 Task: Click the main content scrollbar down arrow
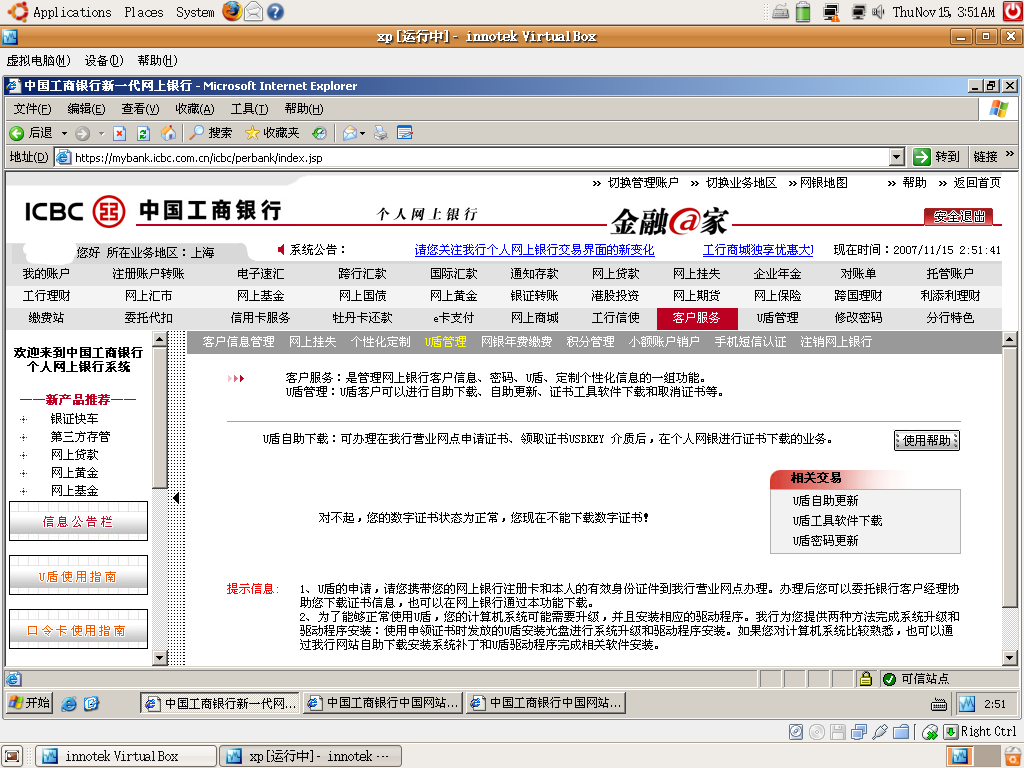click(x=1010, y=658)
